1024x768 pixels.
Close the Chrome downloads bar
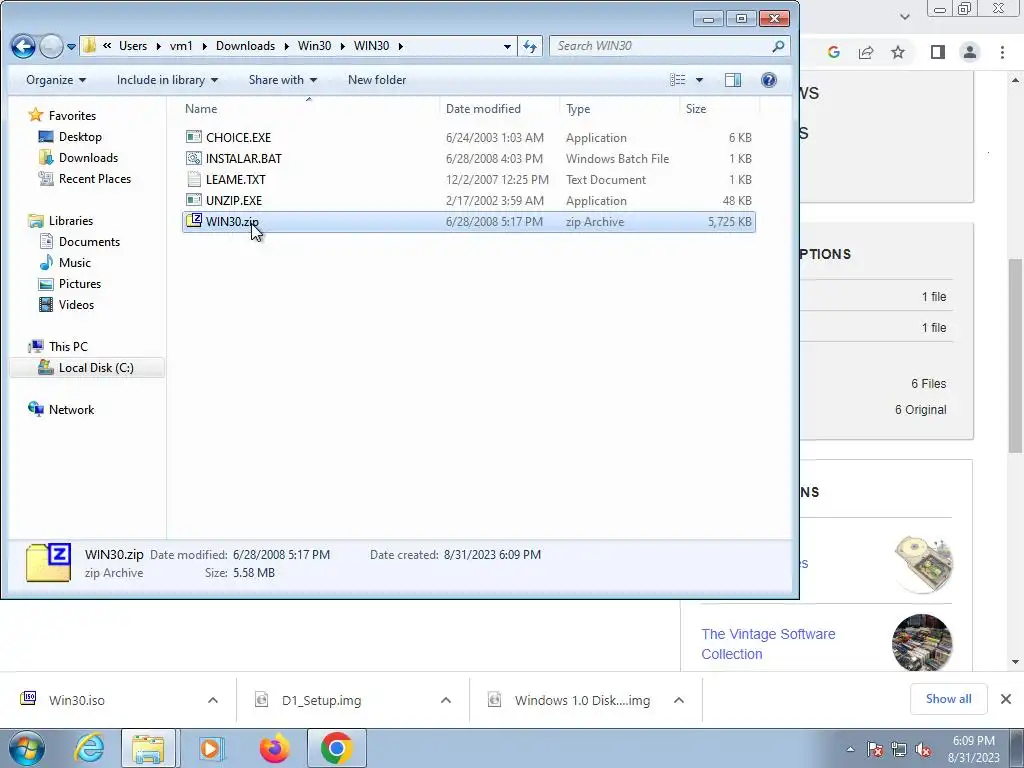tap(1006, 699)
